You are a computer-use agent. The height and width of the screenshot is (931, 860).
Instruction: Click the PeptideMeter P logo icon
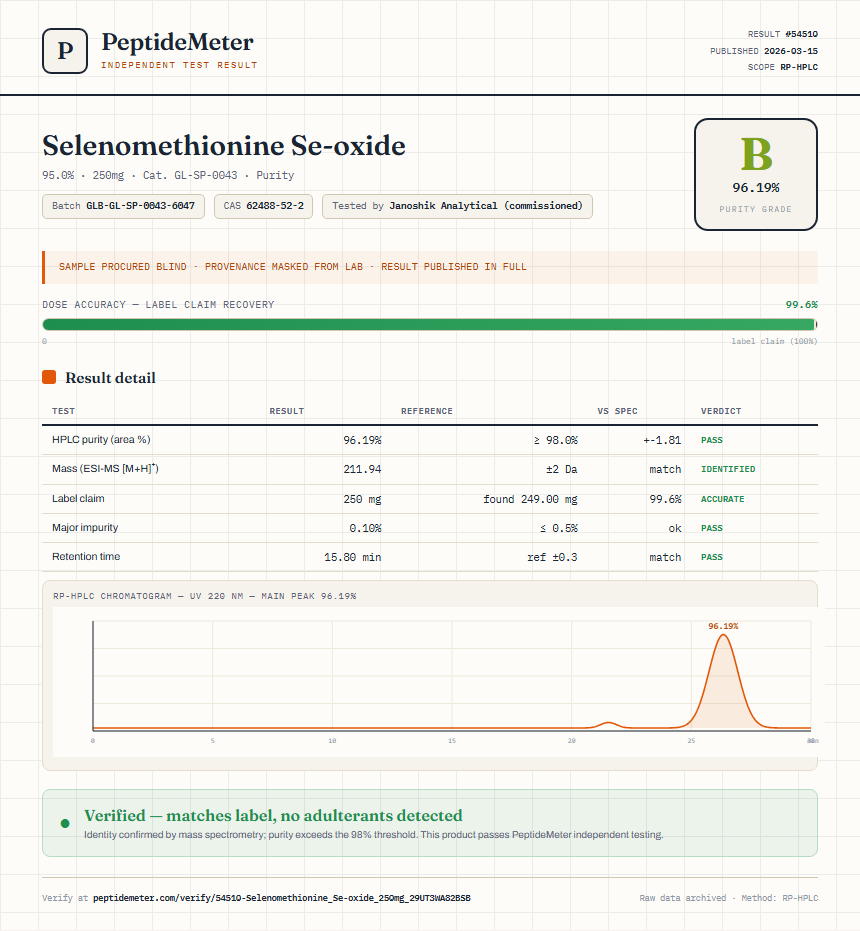point(65,51)
